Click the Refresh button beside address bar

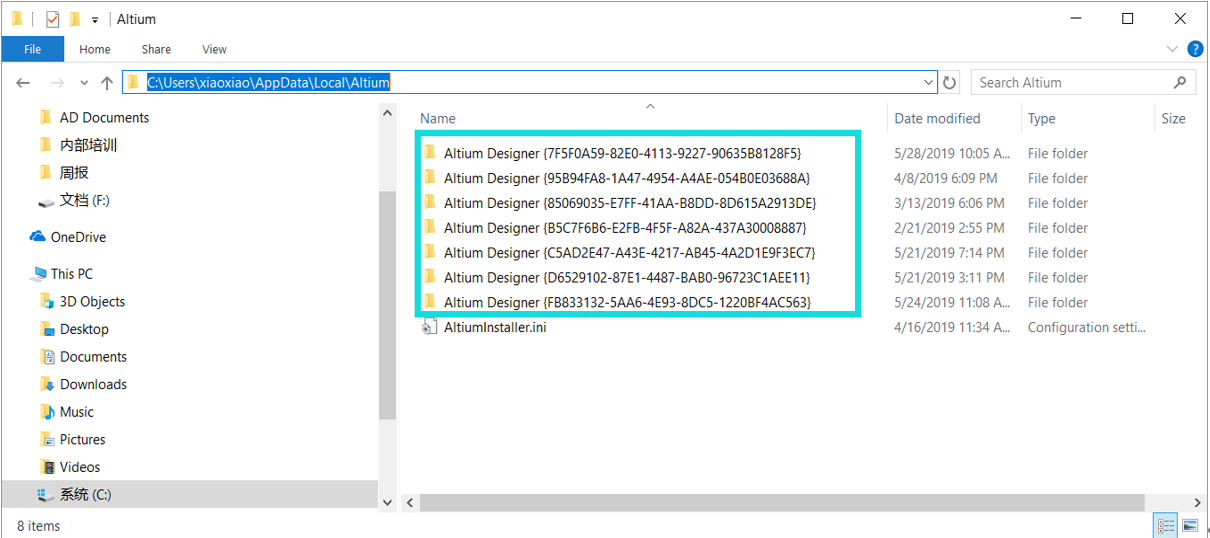click(x=950, y=83)
